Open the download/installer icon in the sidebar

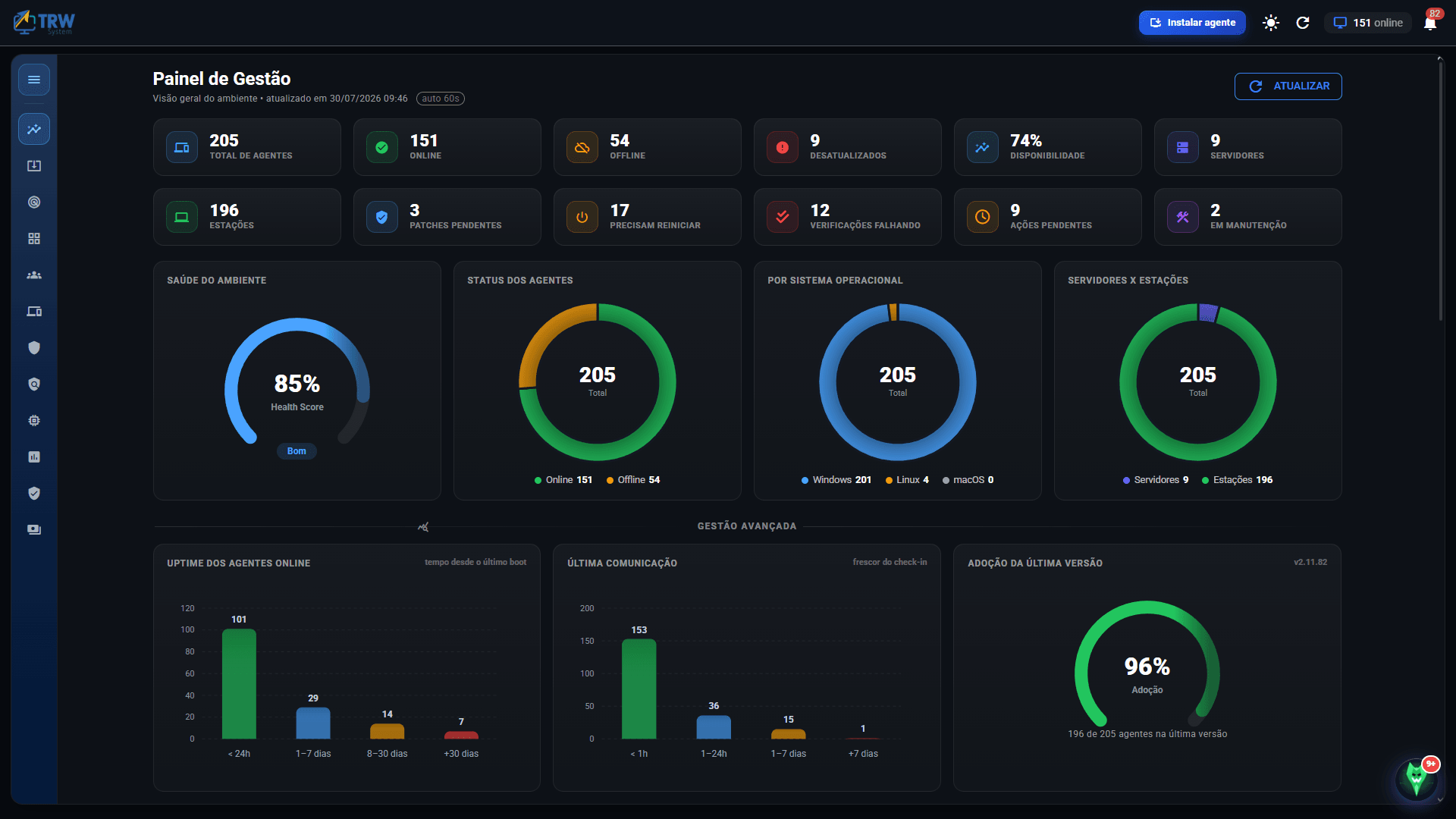[x=34, y=165]
